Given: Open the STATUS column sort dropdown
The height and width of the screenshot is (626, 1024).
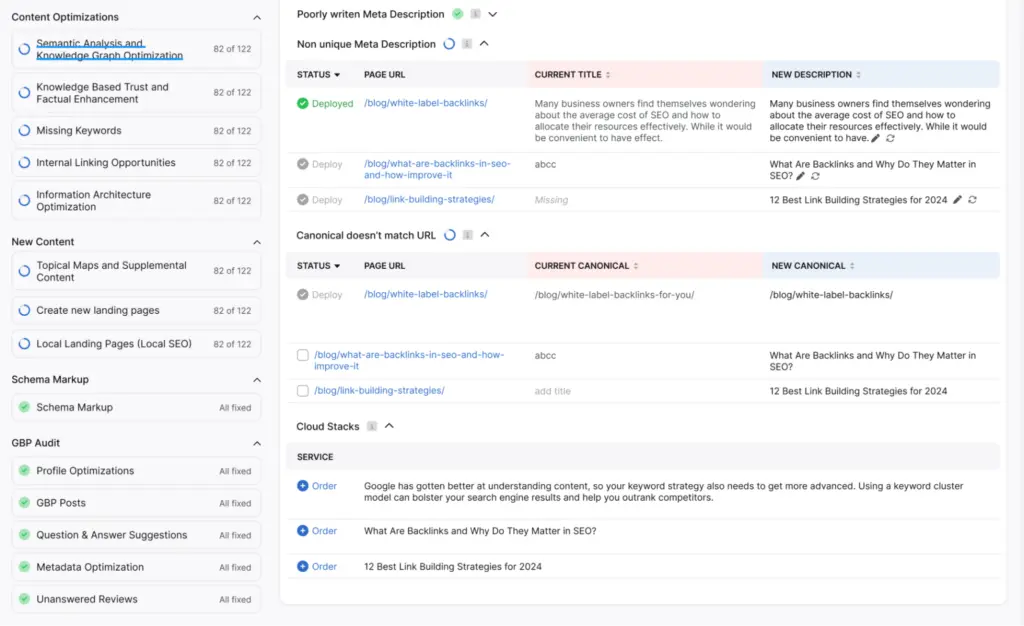Looking at the screenshot, I should 338,75.
